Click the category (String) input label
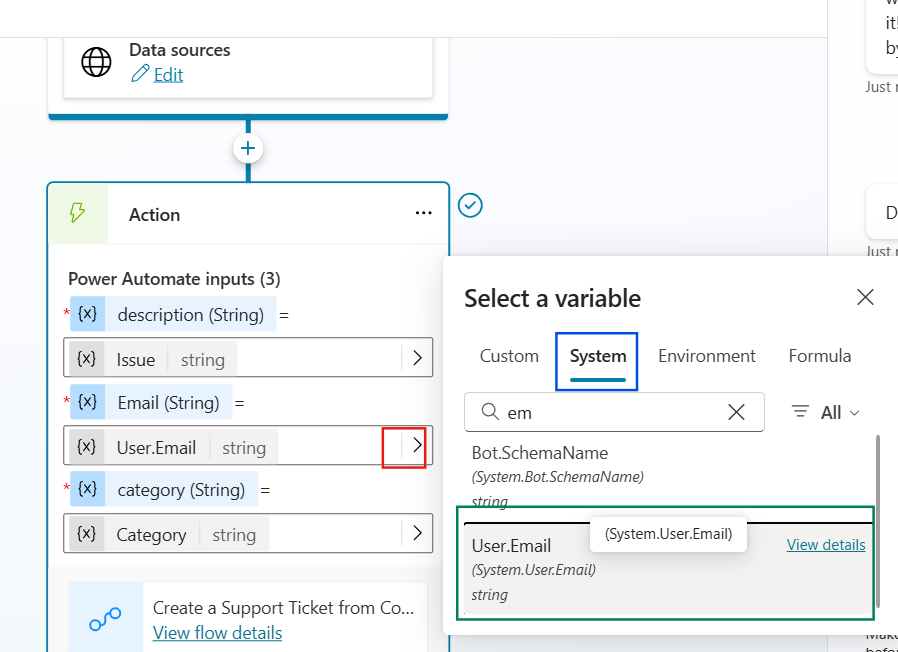The width and height of the screenshot is (898, 652). pos(181,489)
